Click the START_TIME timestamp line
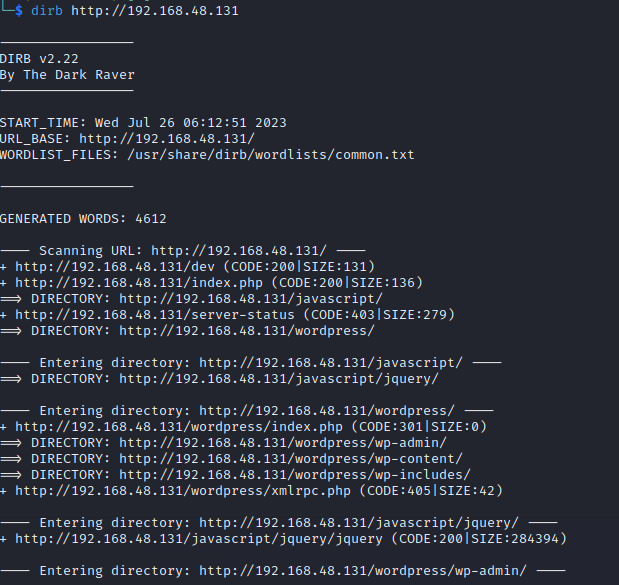 pos(143,123)
